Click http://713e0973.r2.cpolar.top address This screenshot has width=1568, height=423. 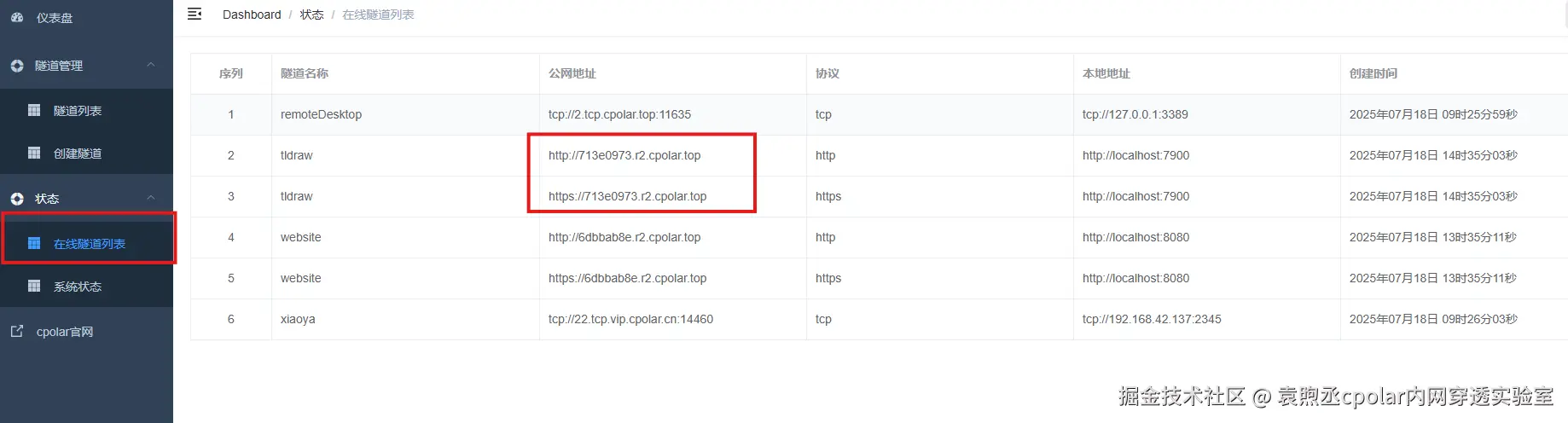click(624, 155)
